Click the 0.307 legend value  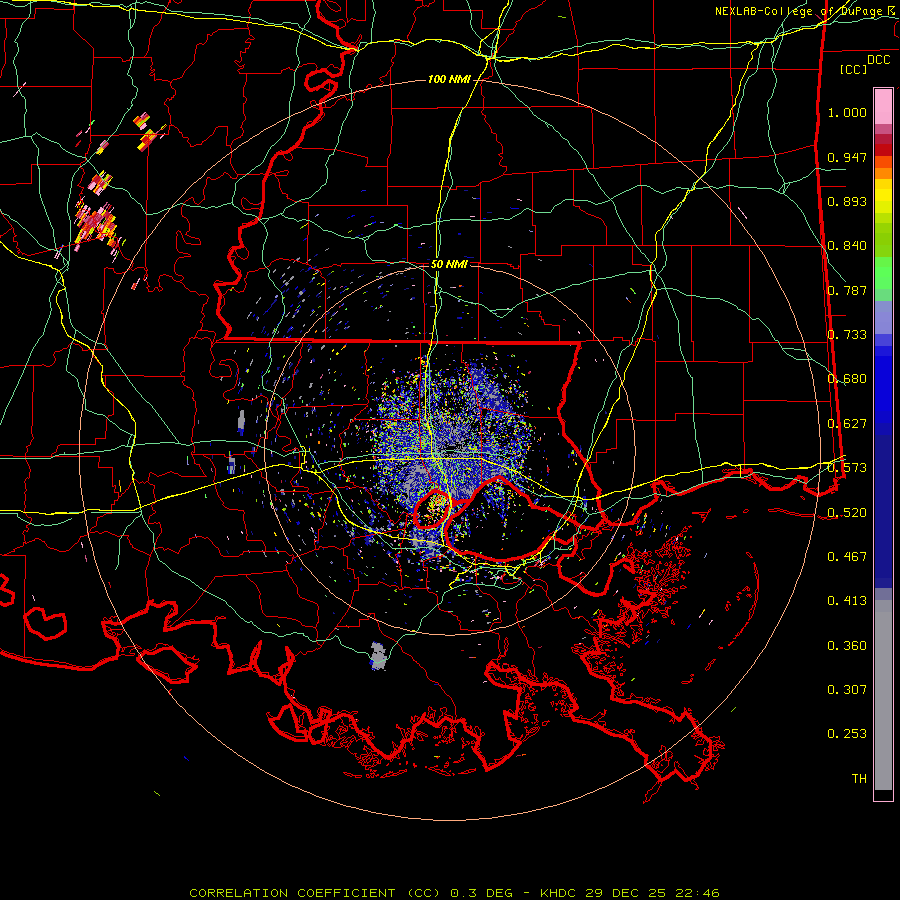click(847, 690)
